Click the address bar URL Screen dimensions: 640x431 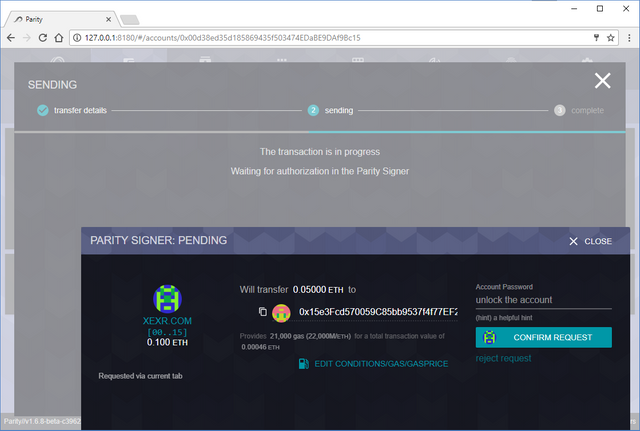222,38
